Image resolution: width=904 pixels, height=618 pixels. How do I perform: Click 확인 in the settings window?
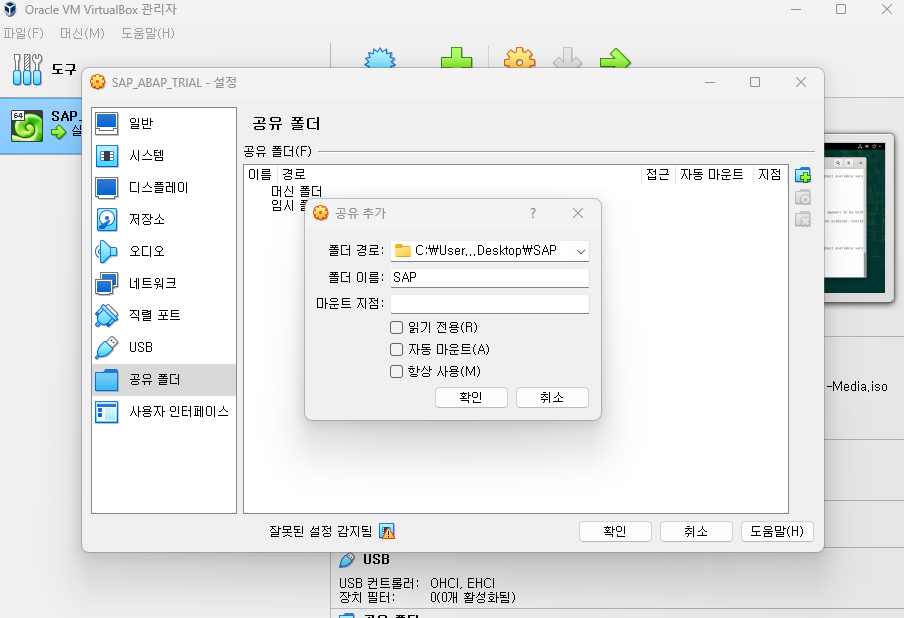coord(615,531)
